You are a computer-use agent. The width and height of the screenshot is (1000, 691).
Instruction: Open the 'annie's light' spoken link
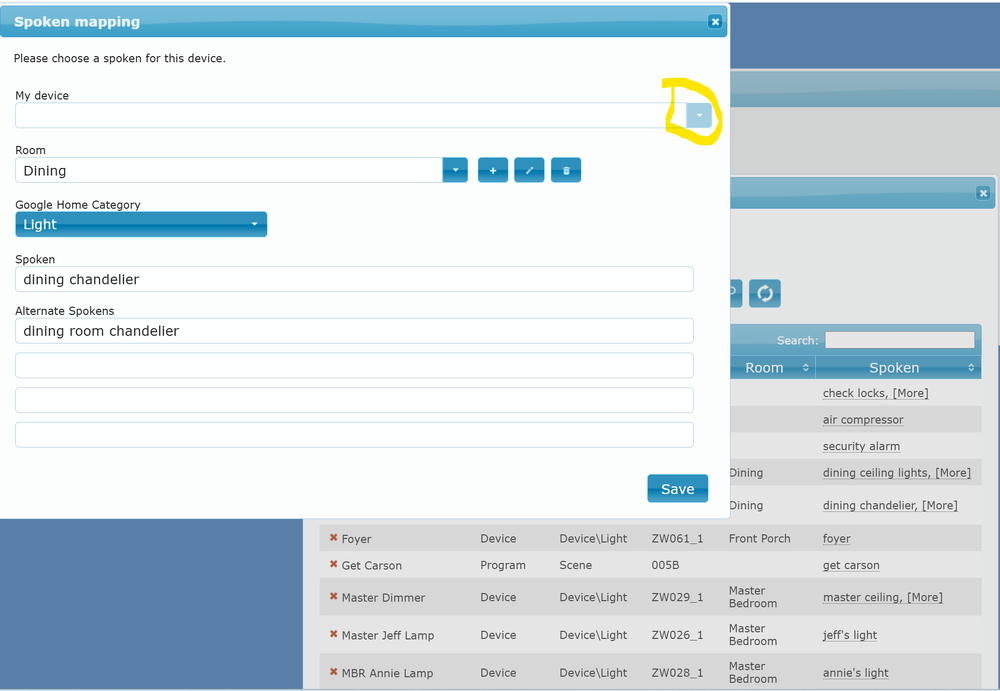click(855, 672)
